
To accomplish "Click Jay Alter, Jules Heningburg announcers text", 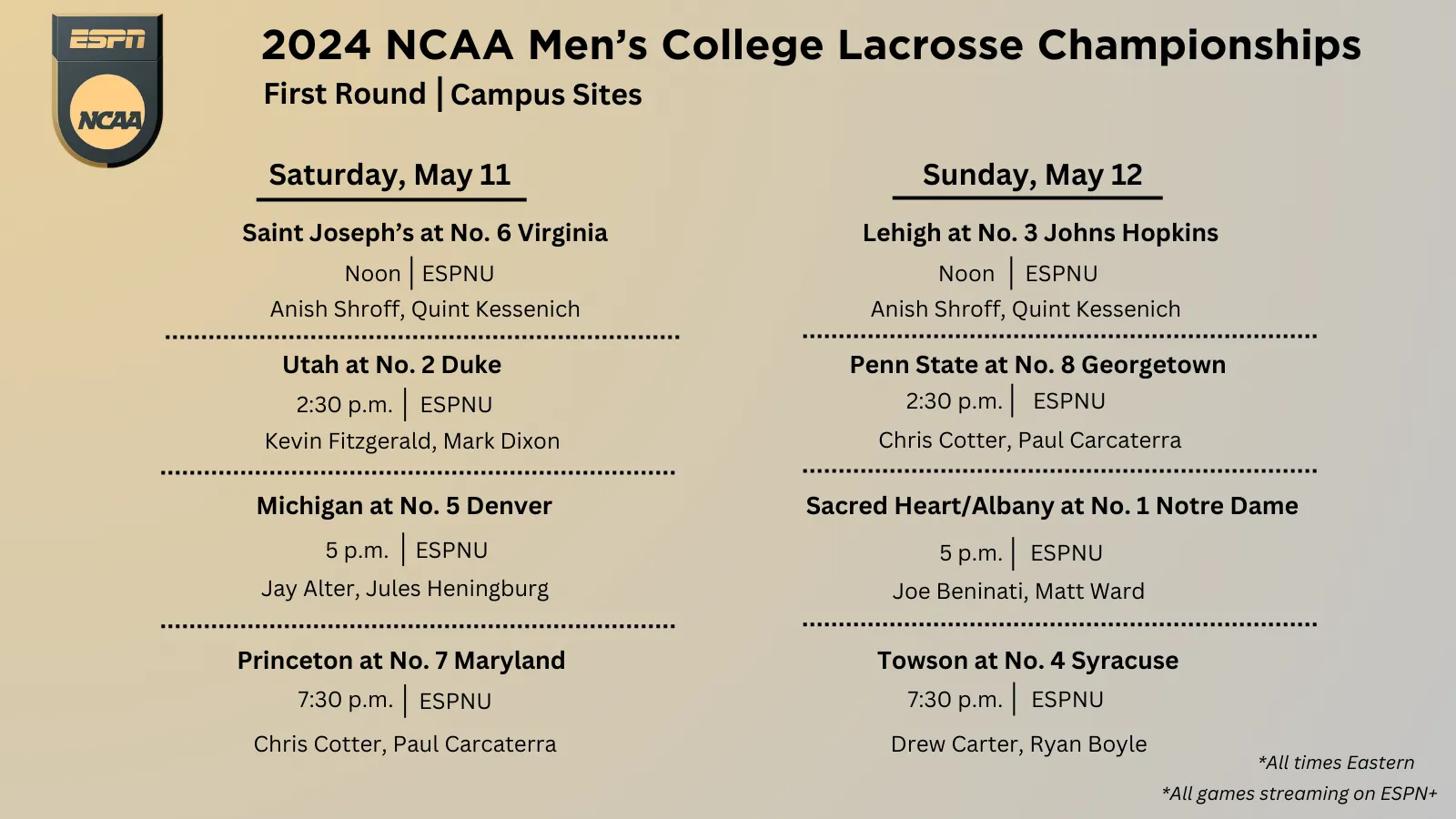I will 405,589.
